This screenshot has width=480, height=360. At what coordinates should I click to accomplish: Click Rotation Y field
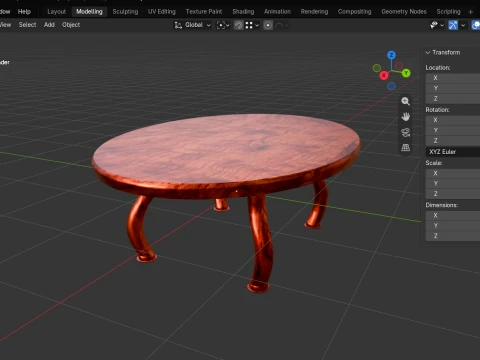(453, 130)
